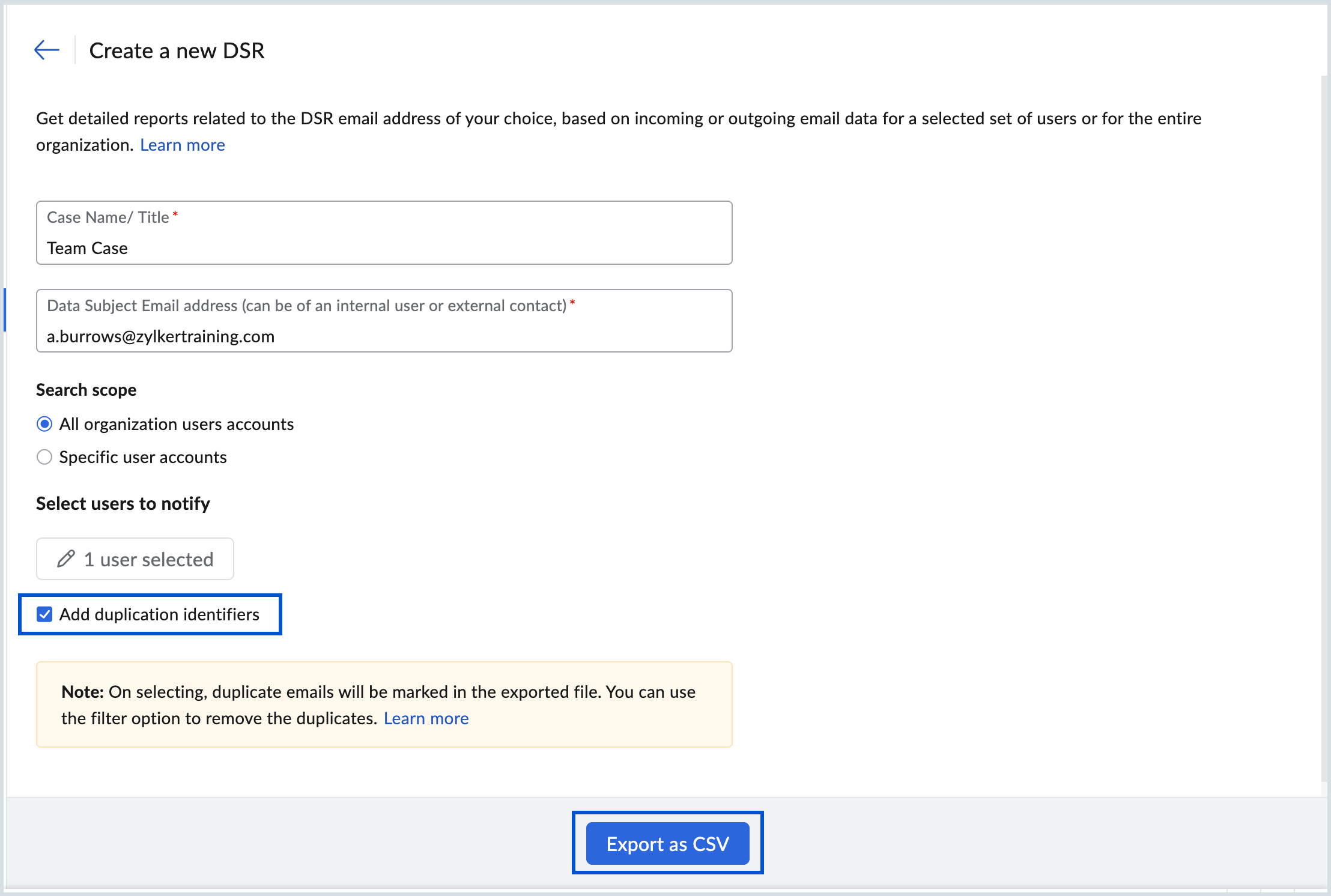Click the DSR description paragraph text
This screenshot has width=1331, height=896.
pyautogui.click(x=618, y=118)
